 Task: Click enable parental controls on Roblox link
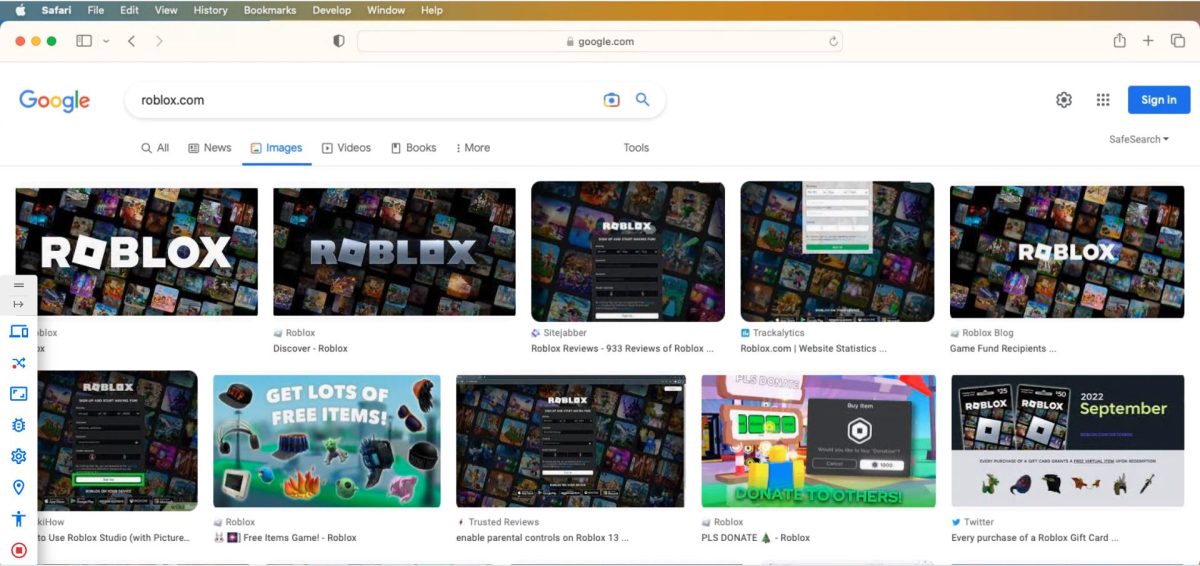(x=542, y=538)
